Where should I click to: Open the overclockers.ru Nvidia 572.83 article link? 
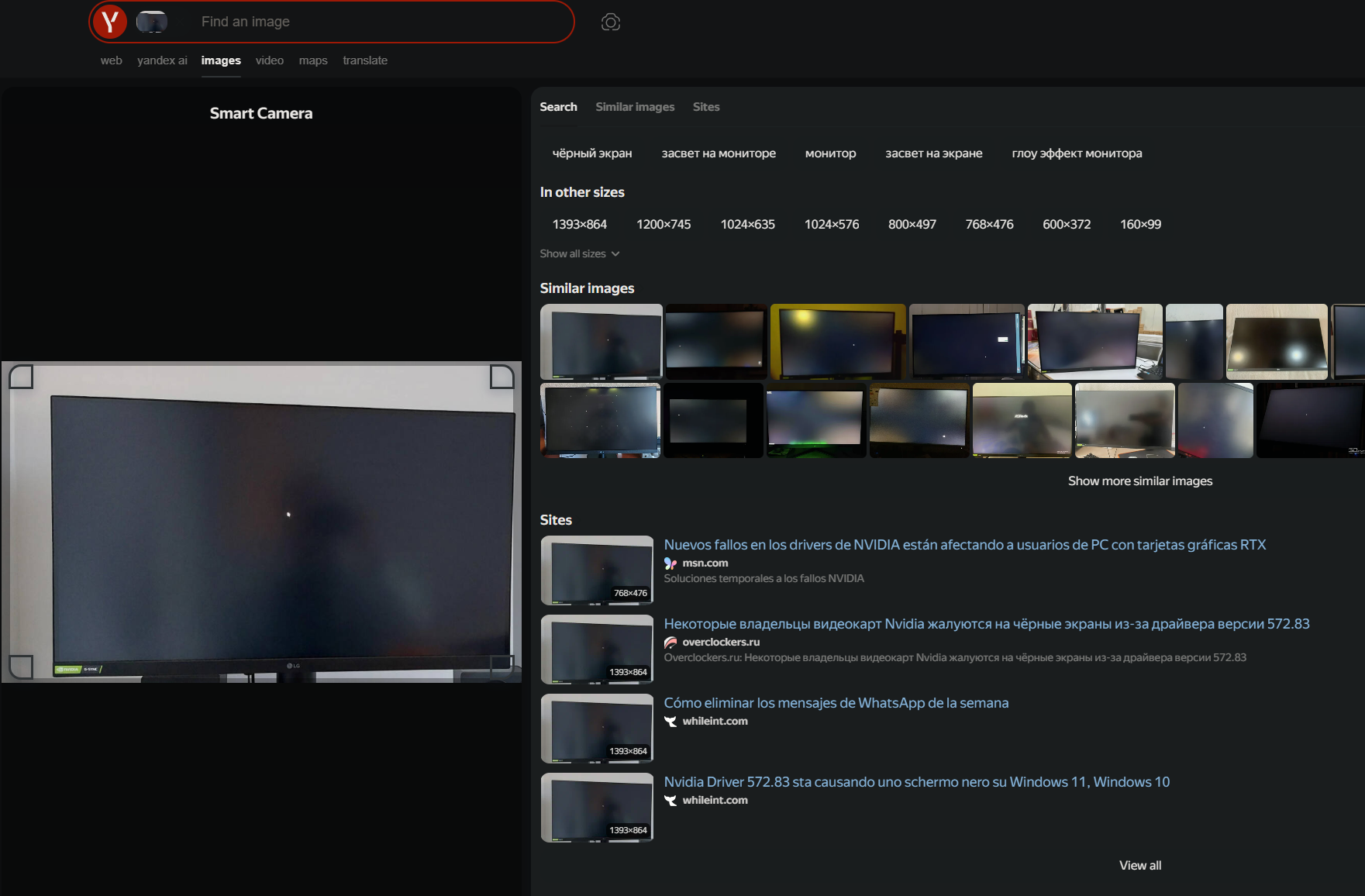[x=987, y=624]
